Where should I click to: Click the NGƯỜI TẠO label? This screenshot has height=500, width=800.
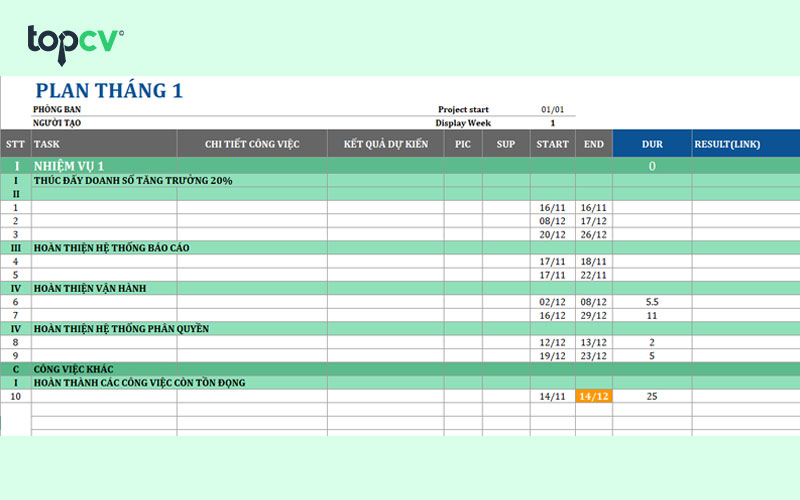point(57,123)
